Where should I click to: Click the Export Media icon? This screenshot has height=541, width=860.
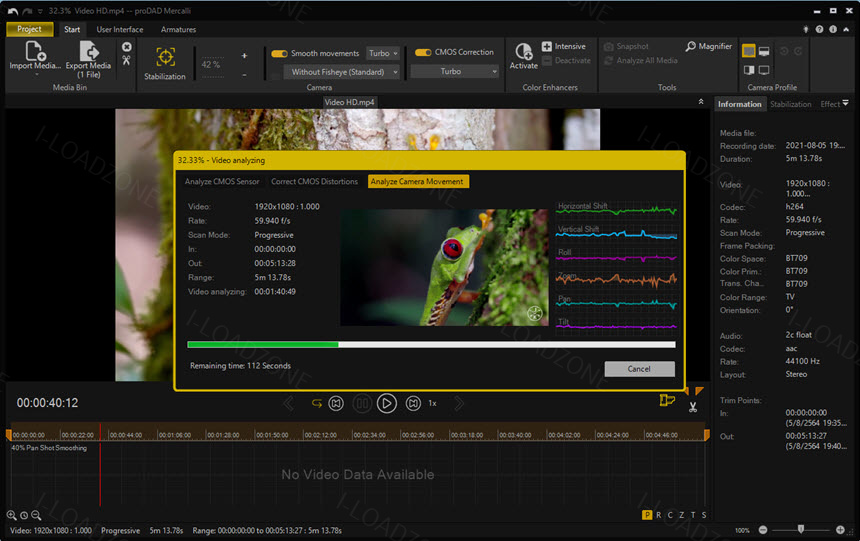click(89, 51)
